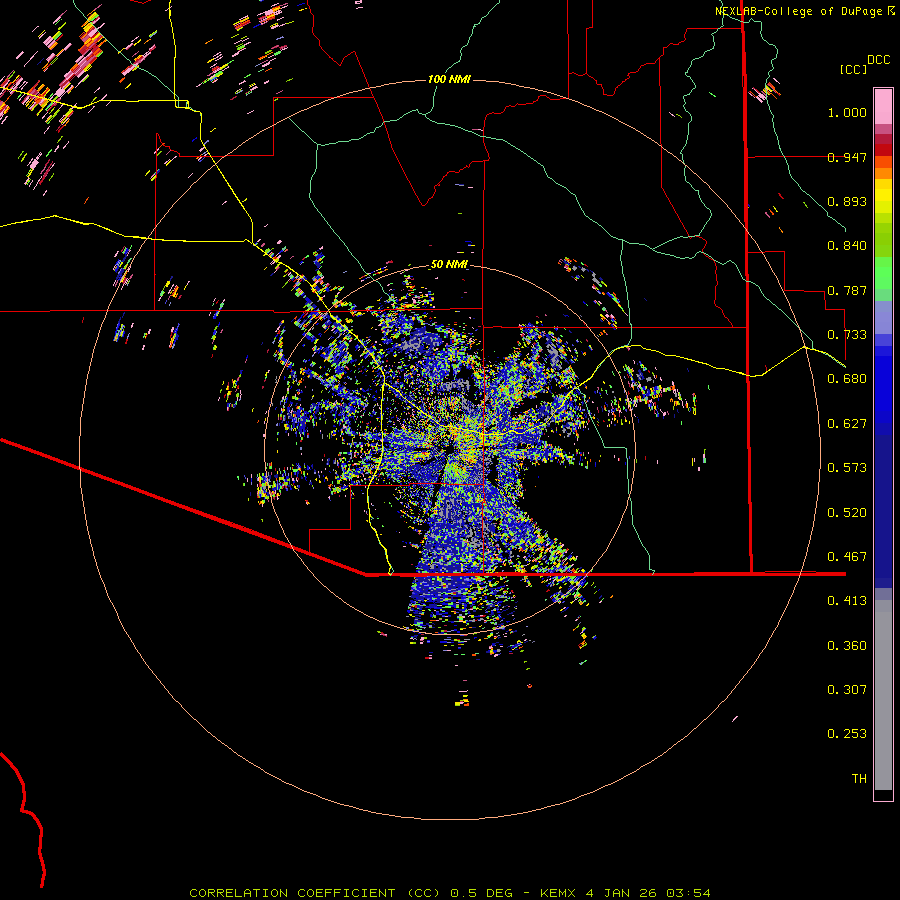Screen dimensions: 900x900
Task: Click the 0.520 legend value
Action: tap(847, 513)
